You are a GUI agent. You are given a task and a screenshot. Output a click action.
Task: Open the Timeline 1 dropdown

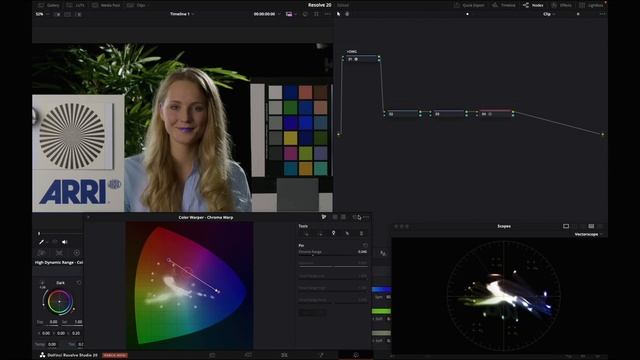click(x=182, y=14)
